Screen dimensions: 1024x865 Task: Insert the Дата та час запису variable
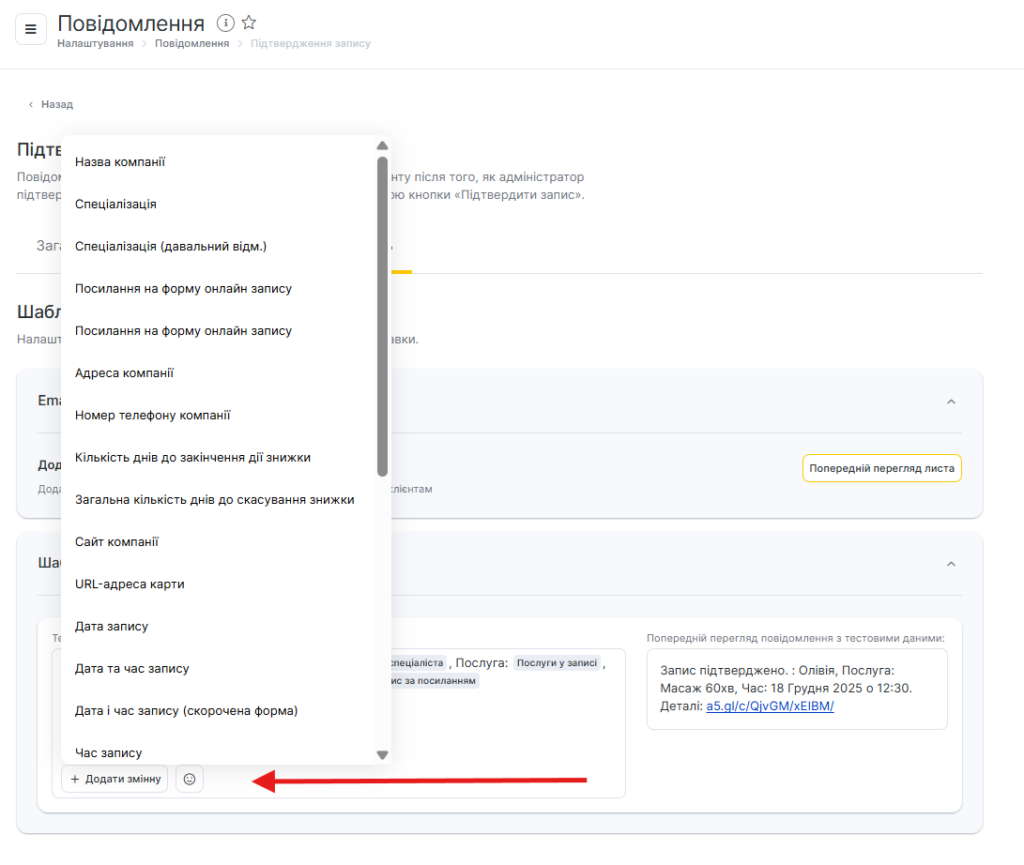pos(132,668)
